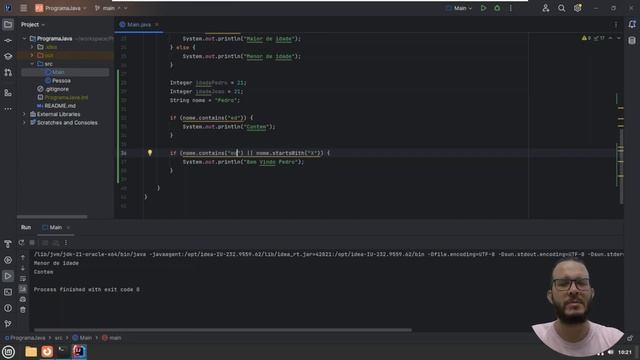Go to the previous highlighted problem arrow
The width and height of the screenshot is (640, 360).
[x=611, y=38]
